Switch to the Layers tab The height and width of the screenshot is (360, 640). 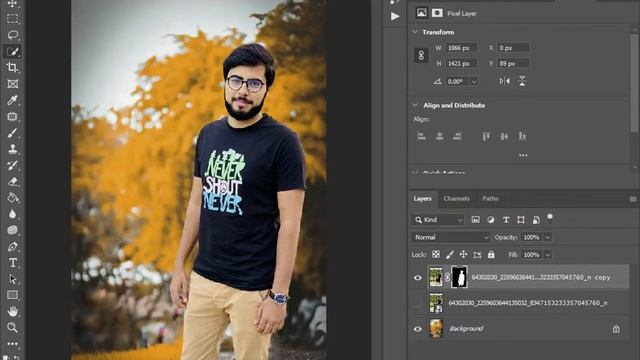click(422, 199)
